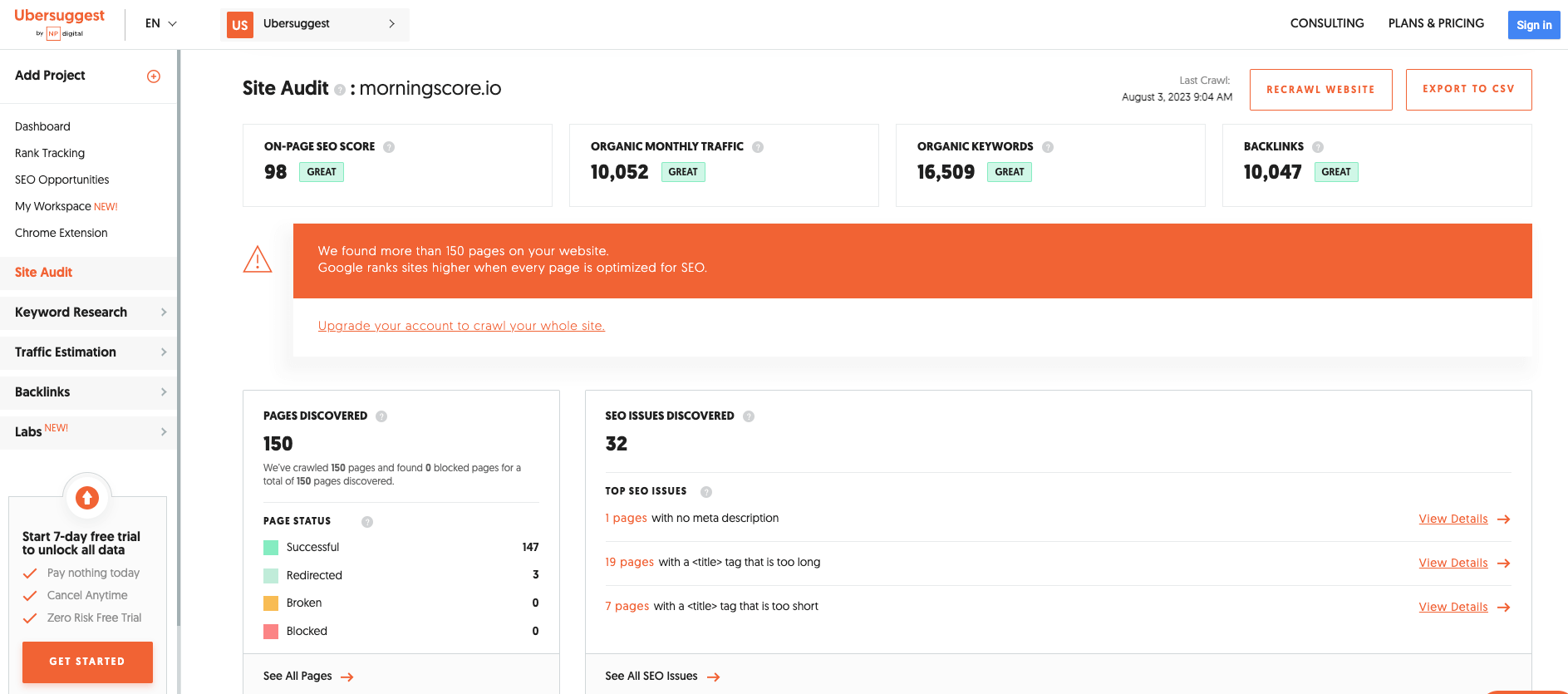This screenshot has height=694, width=1568.
Task: Expand Labs sidebar menu
Action: [88, 432]
